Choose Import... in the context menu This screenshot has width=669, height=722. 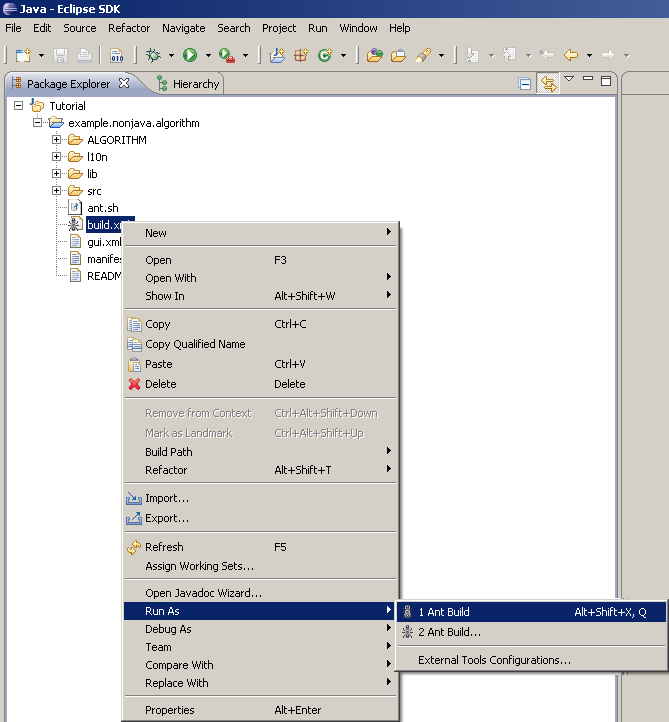click(261, 498)
